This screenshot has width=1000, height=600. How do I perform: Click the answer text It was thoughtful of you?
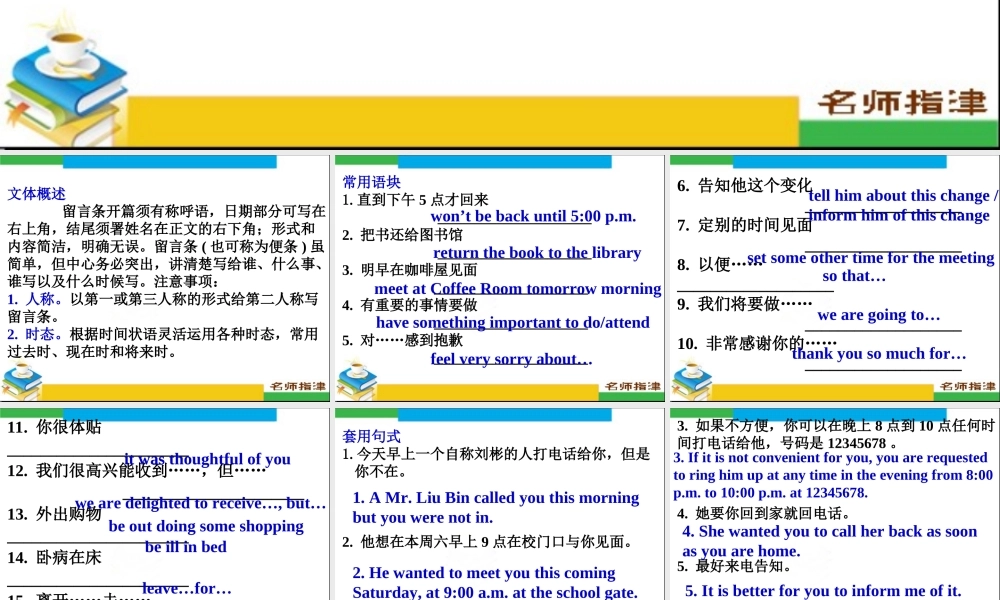[x=205, y=459]
